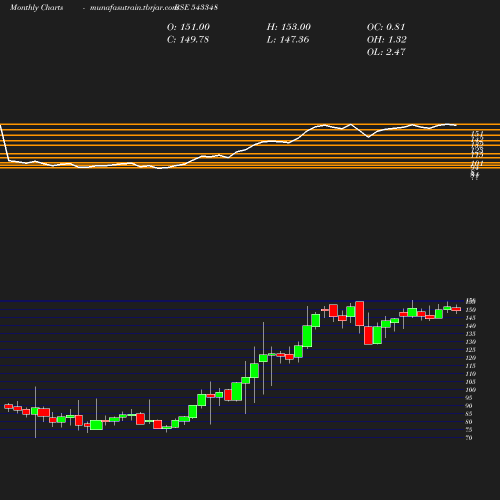Select the "H: 153.00" high value

tap(289, 27)
